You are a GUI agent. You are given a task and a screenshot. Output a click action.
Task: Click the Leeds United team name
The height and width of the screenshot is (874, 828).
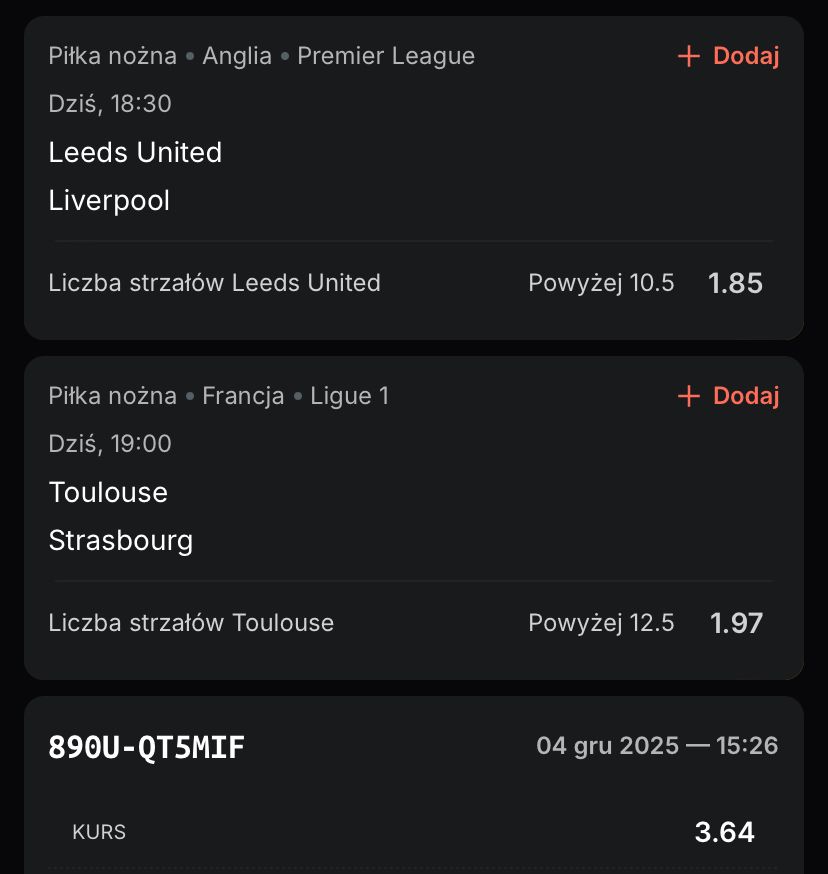pos(135,152)
